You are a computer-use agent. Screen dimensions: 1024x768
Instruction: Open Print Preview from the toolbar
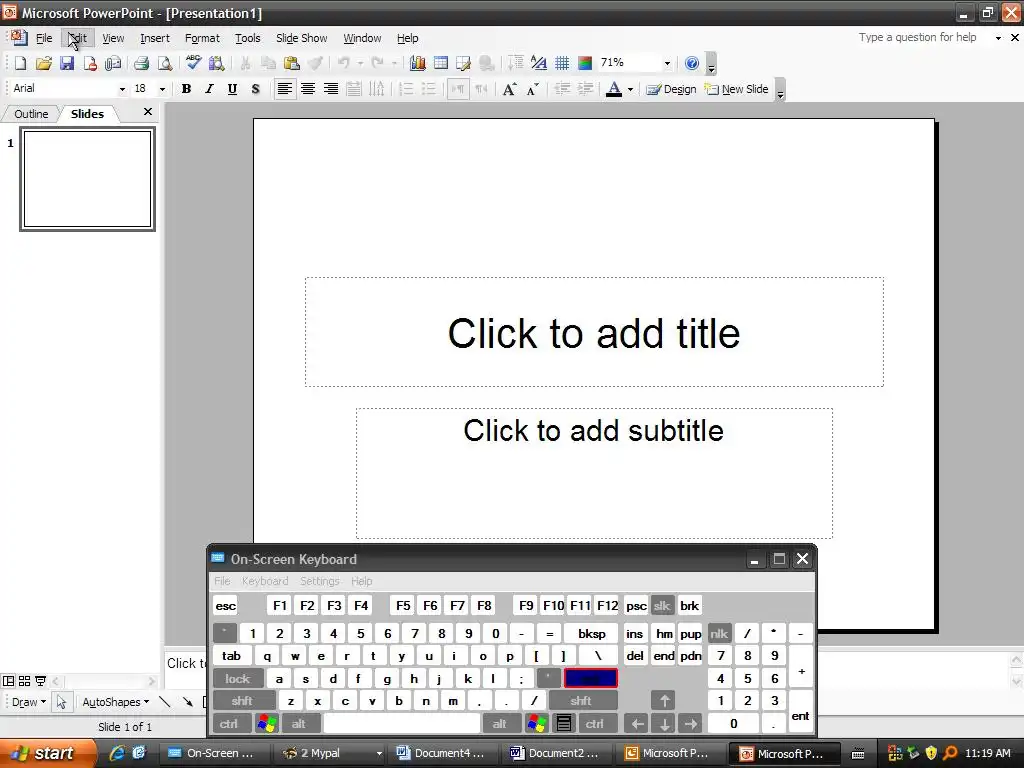point(165,63)
